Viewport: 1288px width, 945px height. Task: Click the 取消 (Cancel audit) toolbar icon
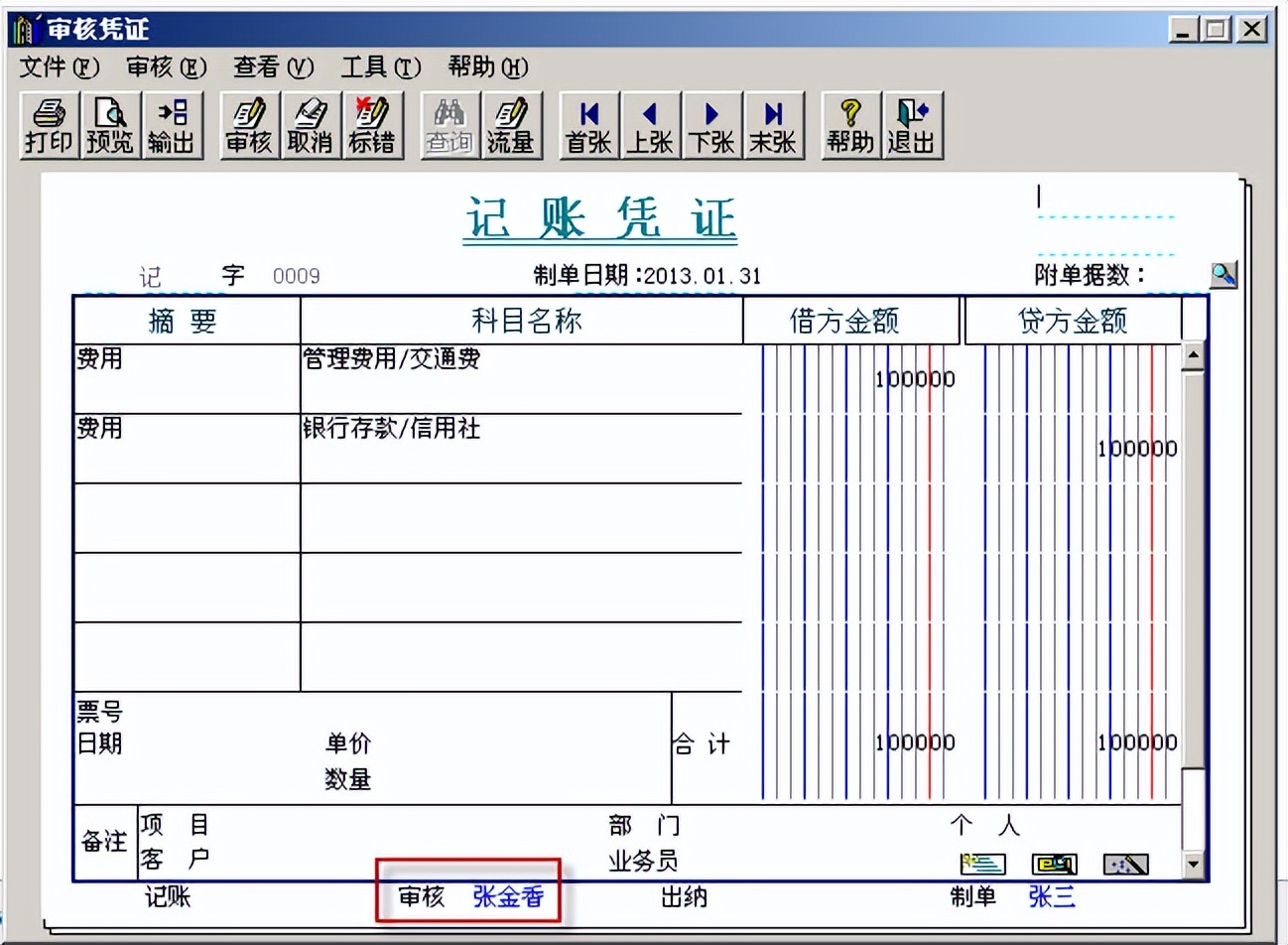click(311, 124)
